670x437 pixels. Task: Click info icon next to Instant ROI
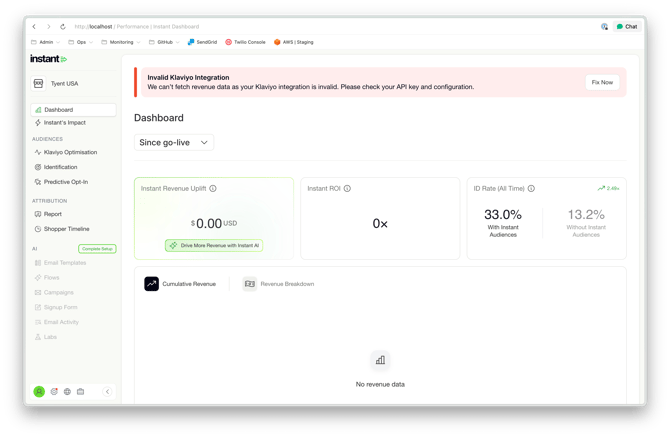[x=347, y=188]
